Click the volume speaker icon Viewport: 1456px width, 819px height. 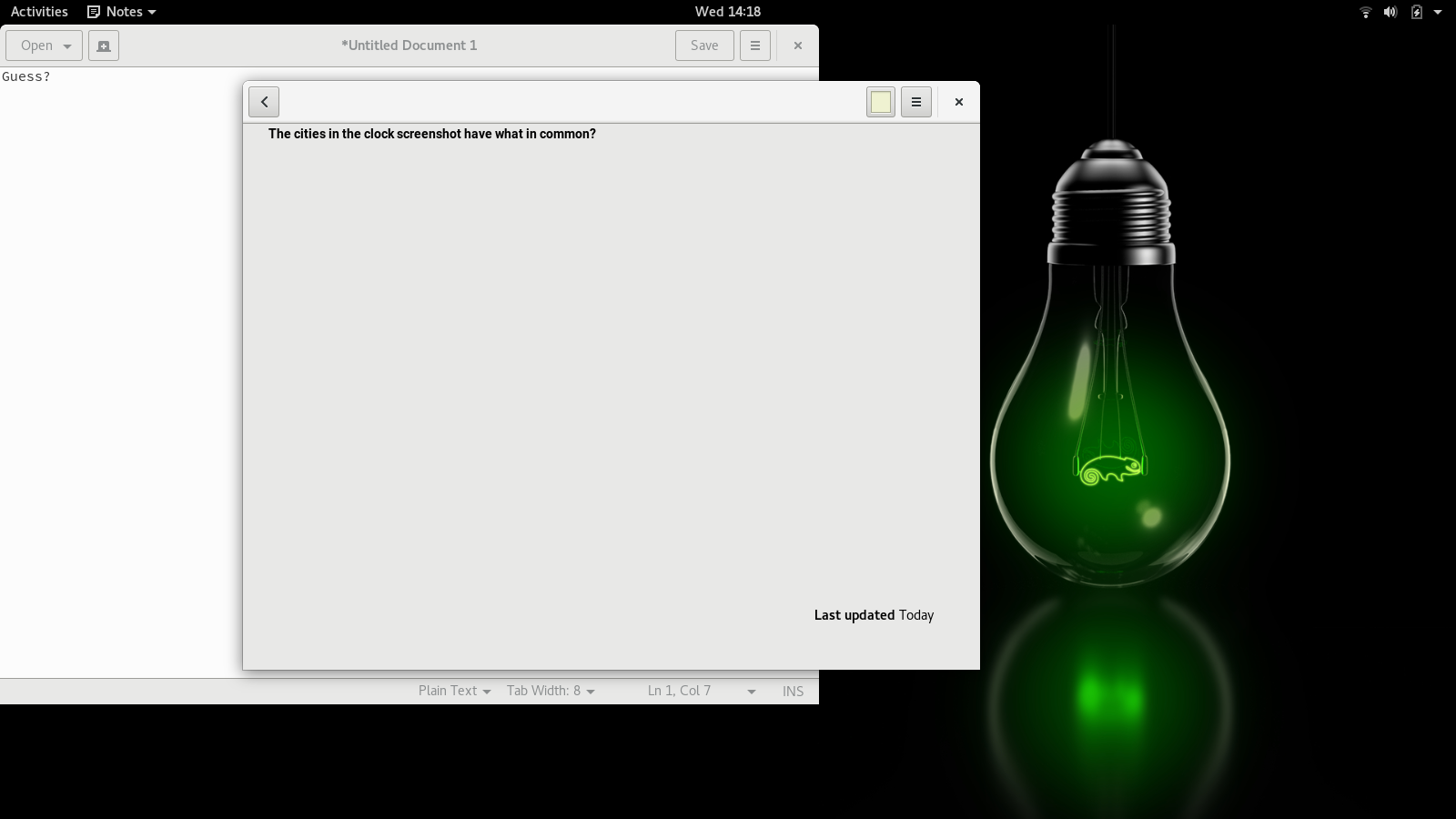click(x=1390, y=12)
